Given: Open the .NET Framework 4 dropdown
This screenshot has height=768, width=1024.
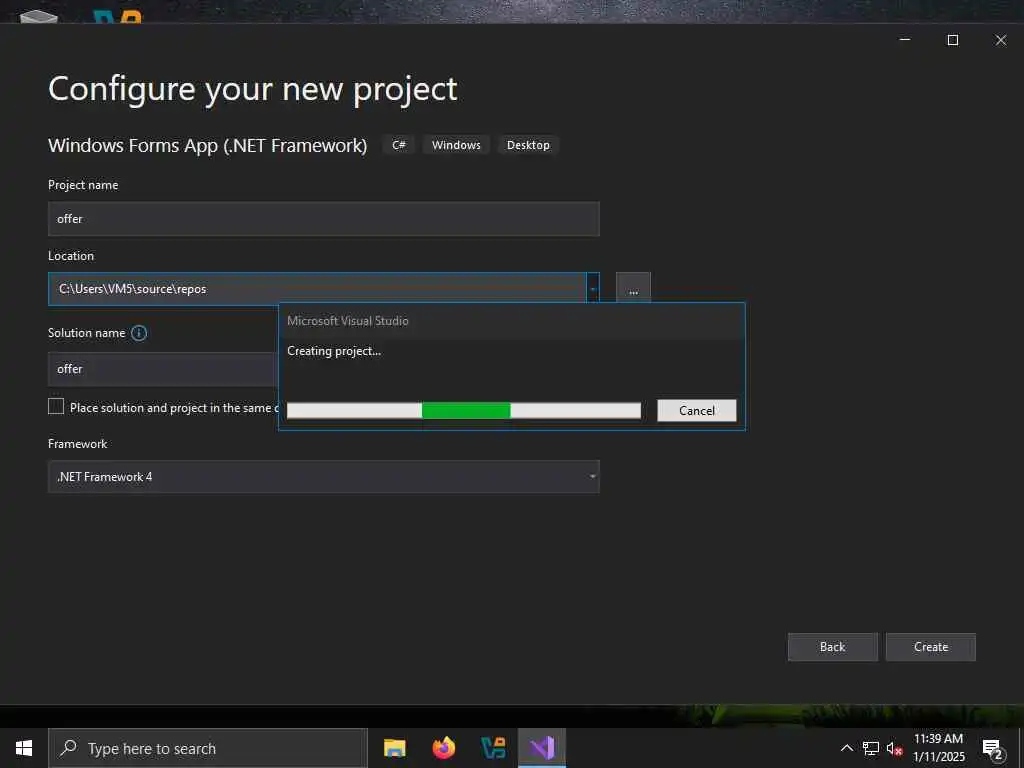Looking at the screenshot, I should pos(324,477).
